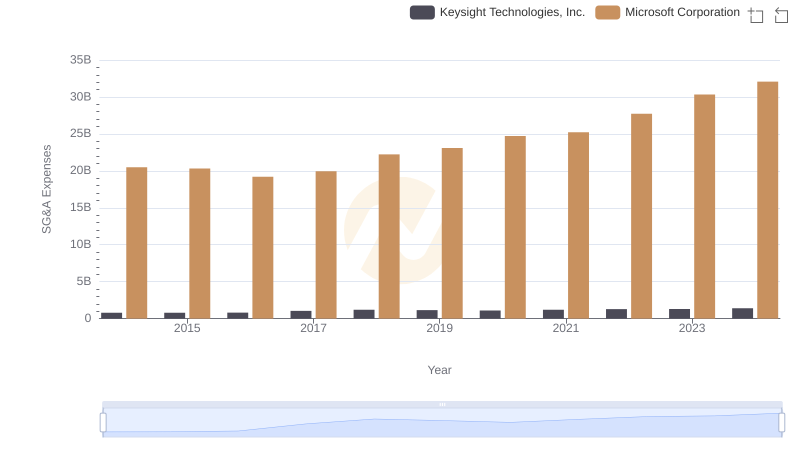Click the 15B y-axis label
800x461 pixels.
(81, 208)
